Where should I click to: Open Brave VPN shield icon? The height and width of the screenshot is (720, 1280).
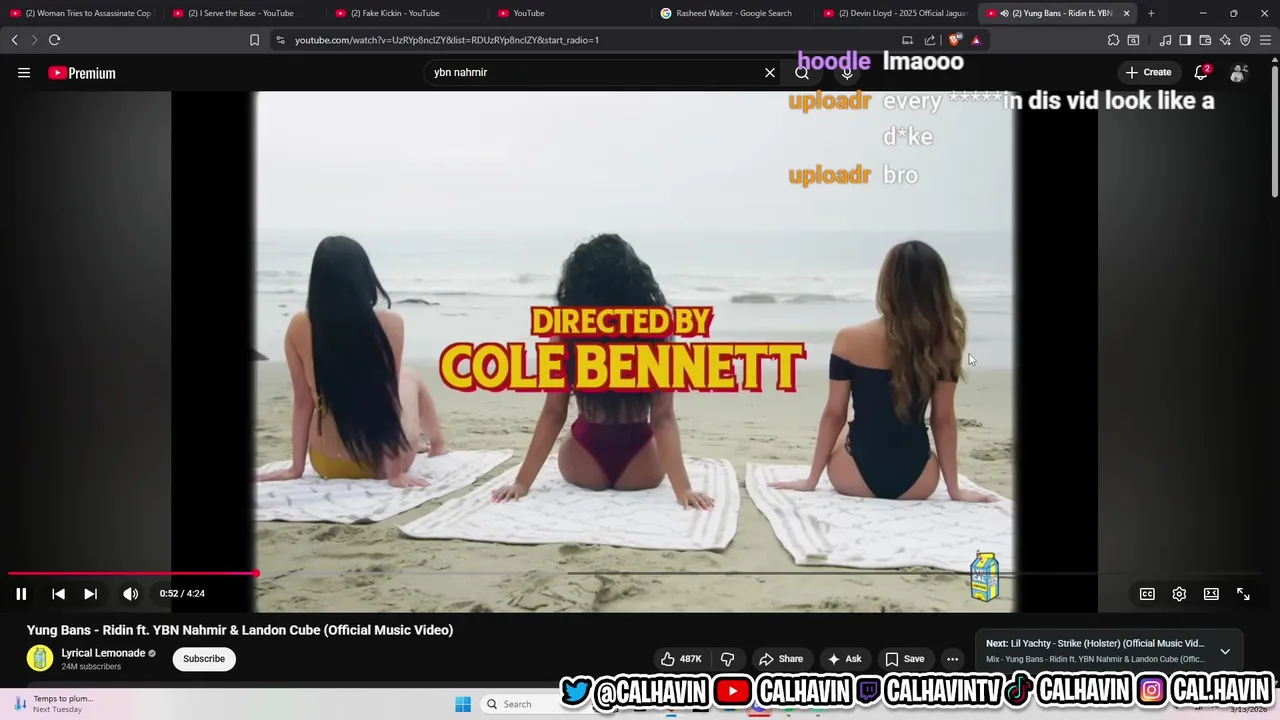pyautogui.click(x=1245, y=40)
